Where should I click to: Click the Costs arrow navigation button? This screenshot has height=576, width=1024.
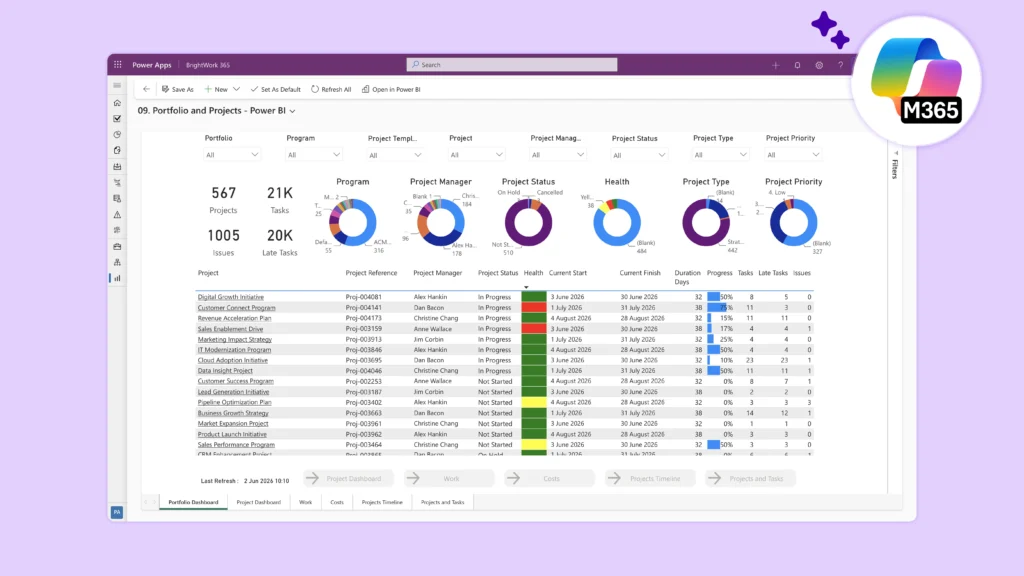549,479
